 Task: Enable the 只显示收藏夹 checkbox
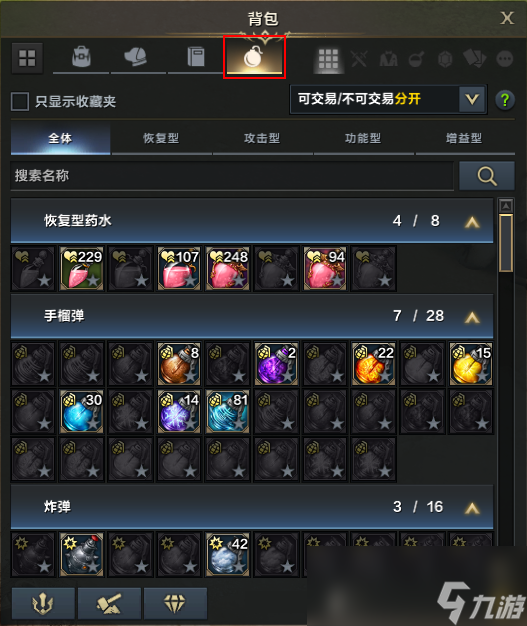(x=20, y=101)
